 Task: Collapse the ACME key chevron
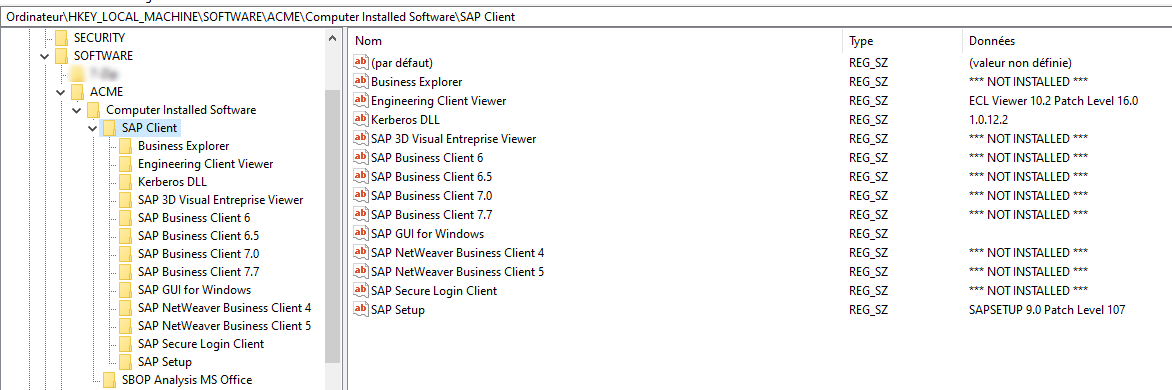point(61,92)
